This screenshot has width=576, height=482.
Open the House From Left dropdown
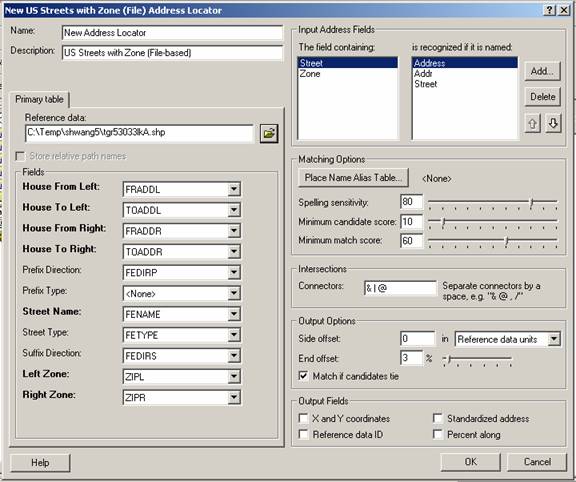(x=234, y=189)
